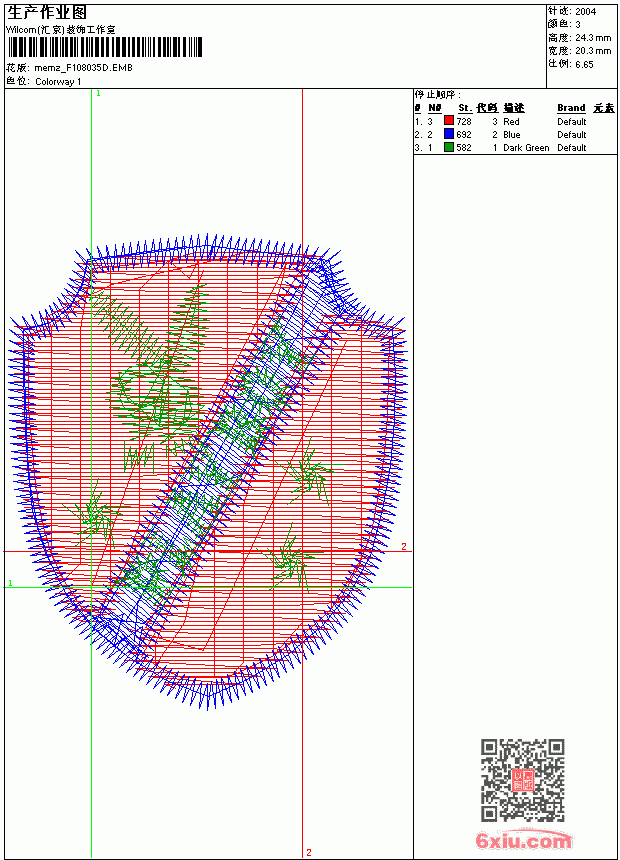Screen dimensions: 620x860
Task: Click the red marker 2 on right edge
Action: [x=404, y=546]
